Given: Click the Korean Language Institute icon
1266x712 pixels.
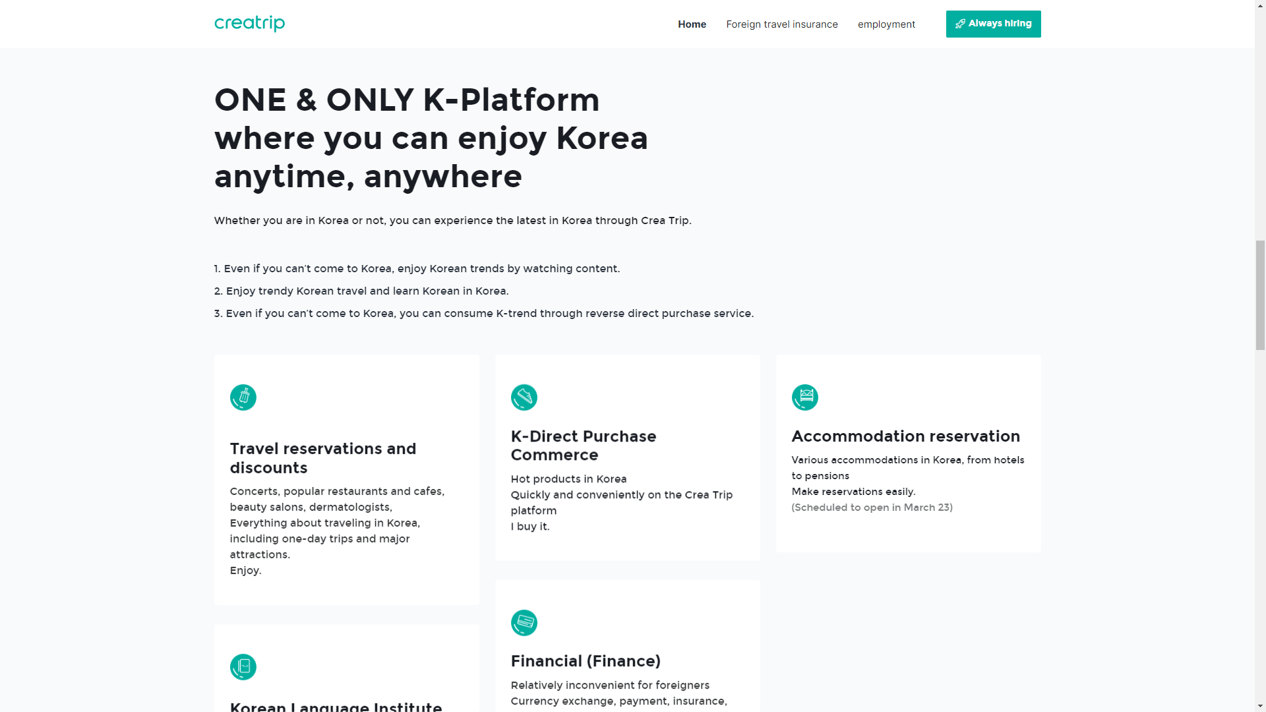Looking at the screenshot, I should coord(243,667).
